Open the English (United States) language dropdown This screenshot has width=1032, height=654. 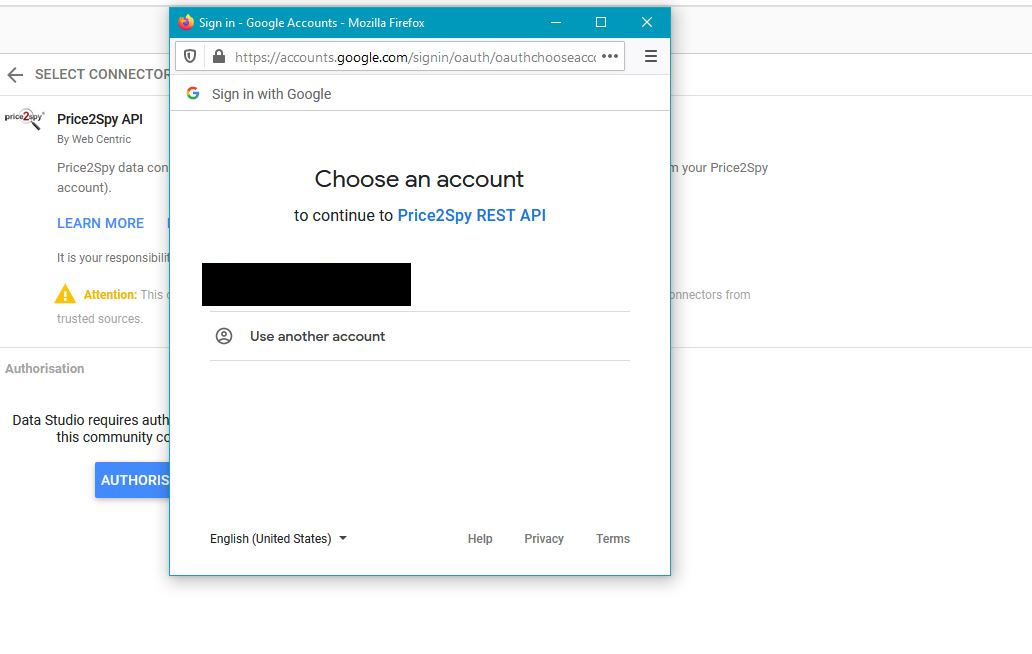[278, 539]
